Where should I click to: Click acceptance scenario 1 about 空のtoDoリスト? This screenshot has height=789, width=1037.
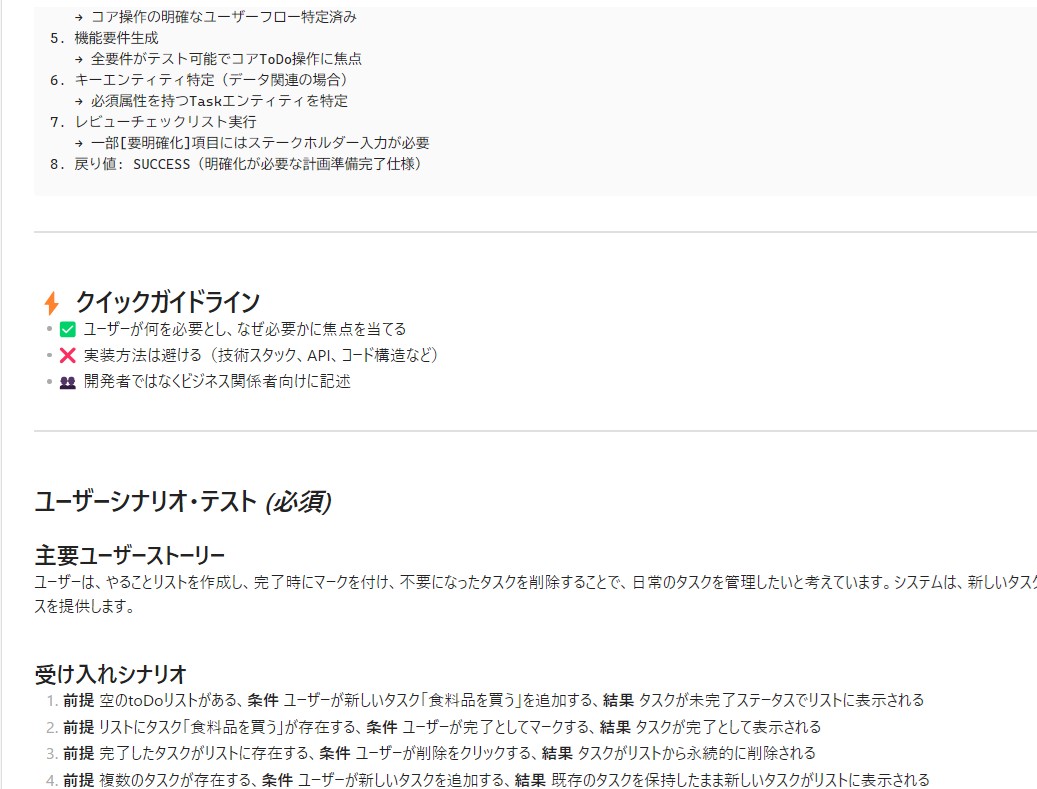coord(493,700)
